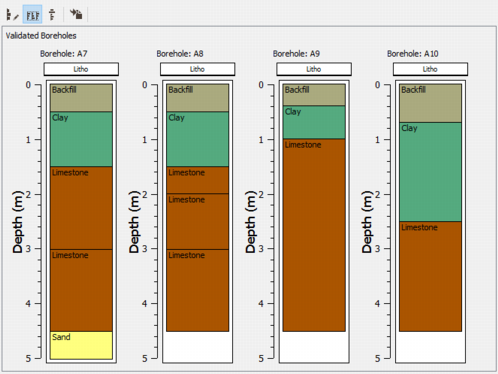The width and height of the screenshot is (498, 374).
Task: Select the middle Limestone layer in A8
Action: [x=198, y=221]
